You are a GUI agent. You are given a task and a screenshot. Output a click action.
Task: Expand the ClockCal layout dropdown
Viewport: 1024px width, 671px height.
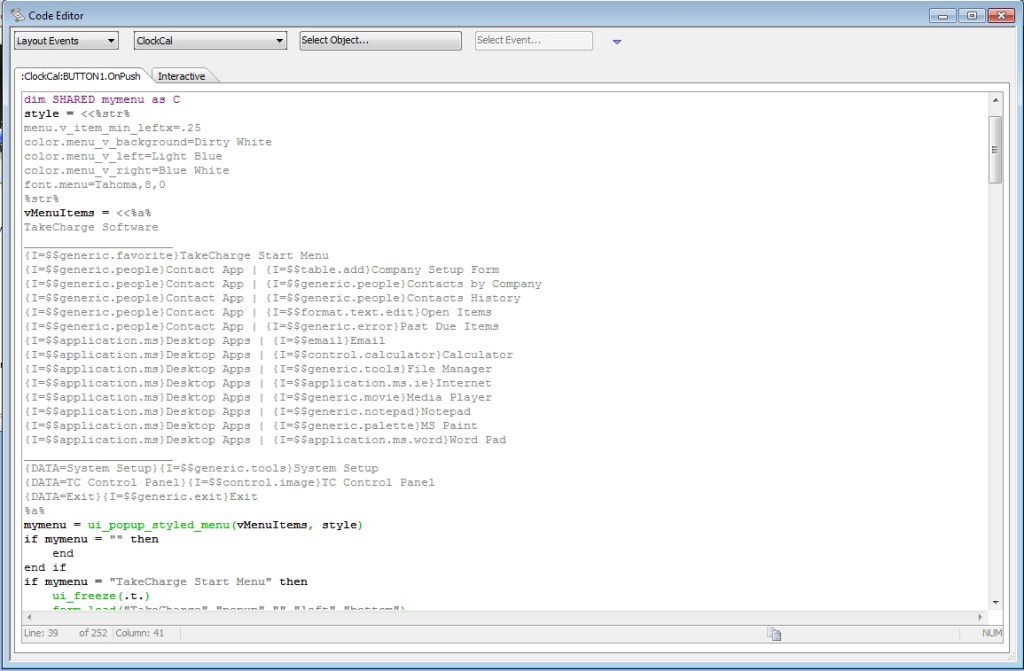click(211, 41)
